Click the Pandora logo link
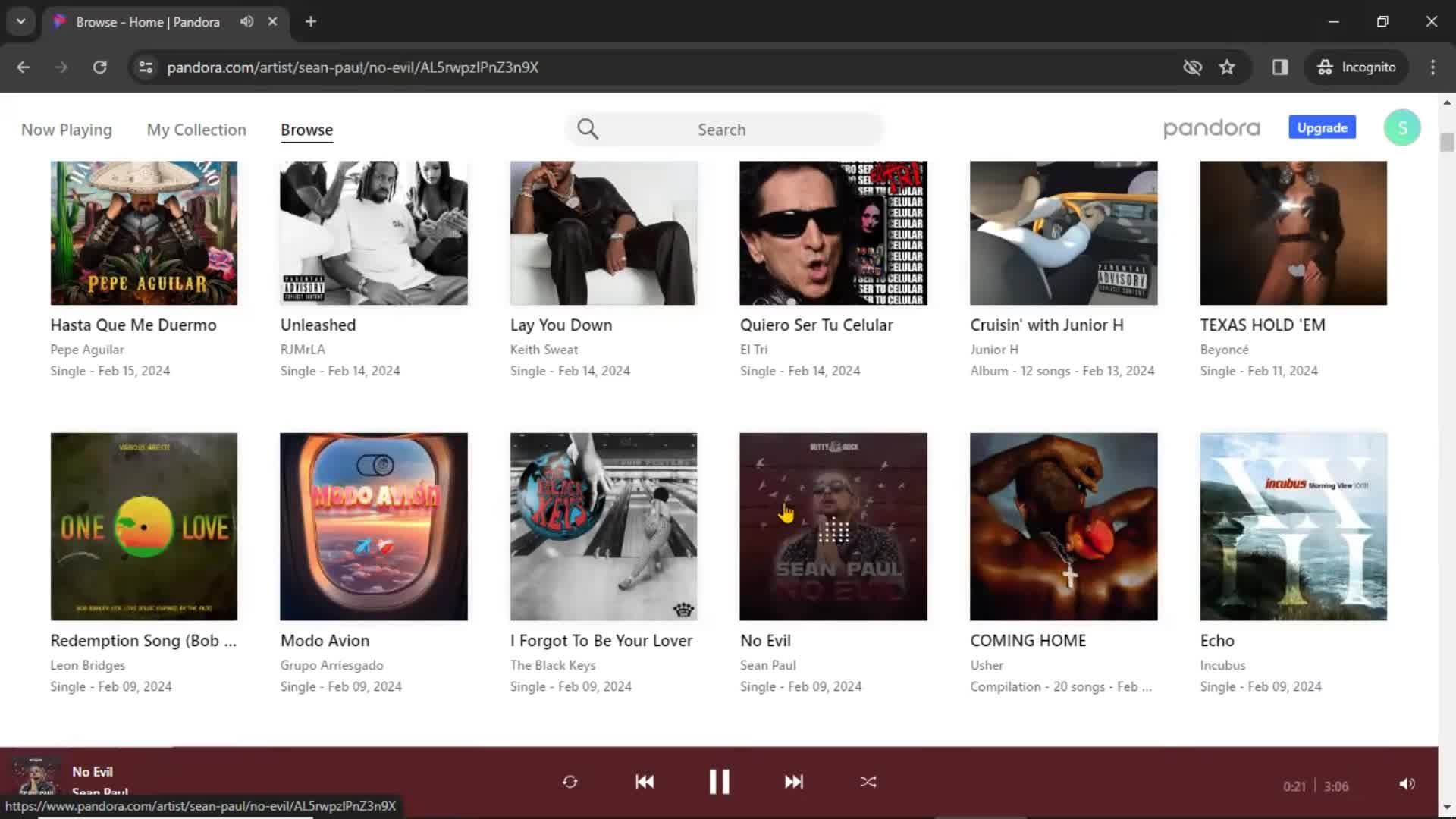Viewport: 1456px width, 819px height. 1212,128
